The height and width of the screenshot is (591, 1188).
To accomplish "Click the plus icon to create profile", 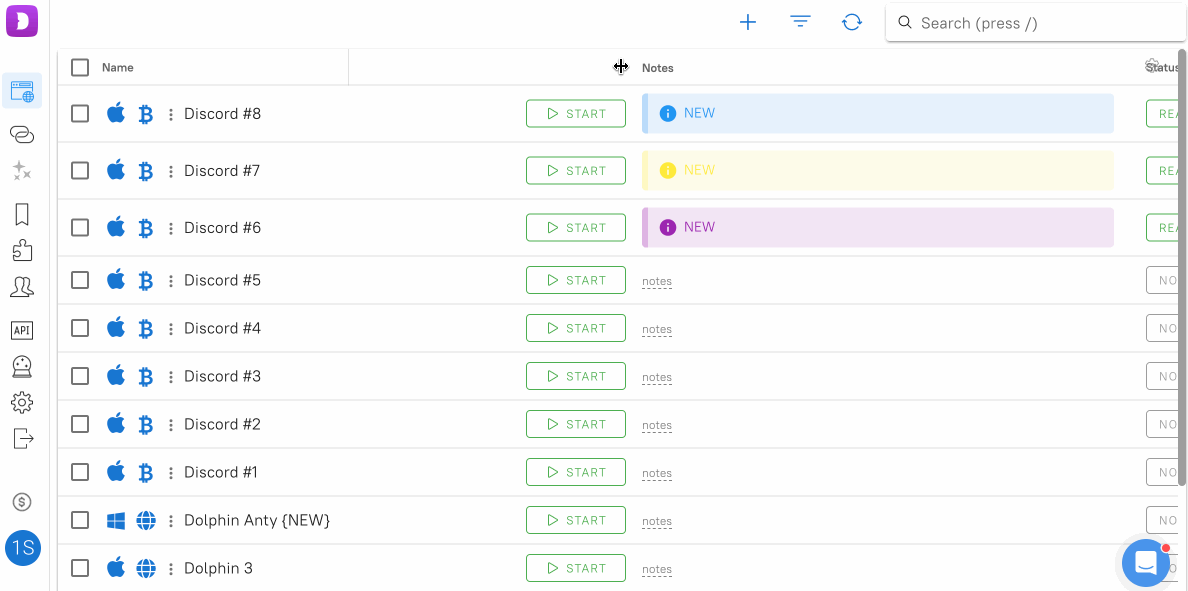I will click(747, 22).
